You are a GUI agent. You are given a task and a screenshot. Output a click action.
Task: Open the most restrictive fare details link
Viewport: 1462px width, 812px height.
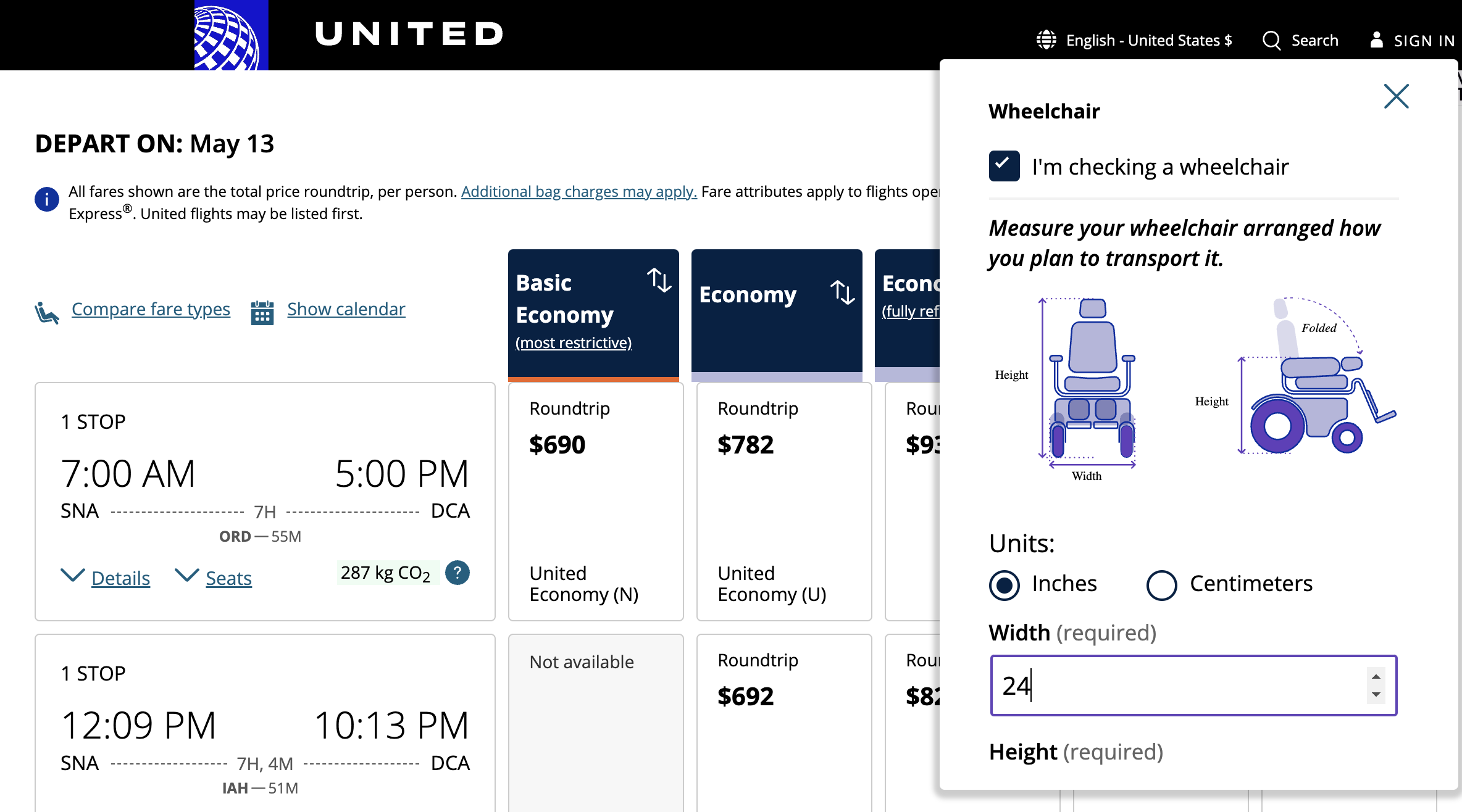click(574, 342)
